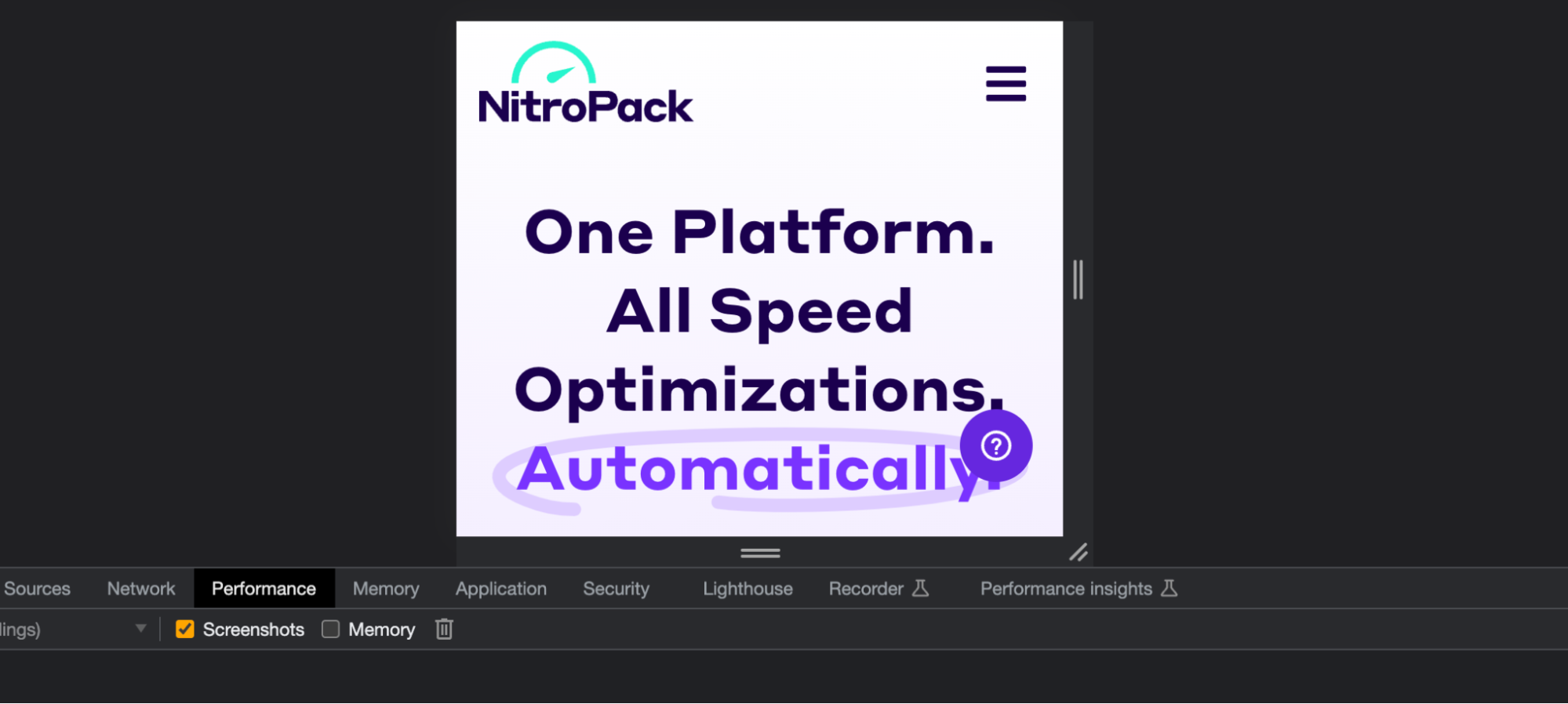This screenshot has height=704, width=1568.
Task: Click the Performance insights flask icon
Action: (x=1169, y=589)
